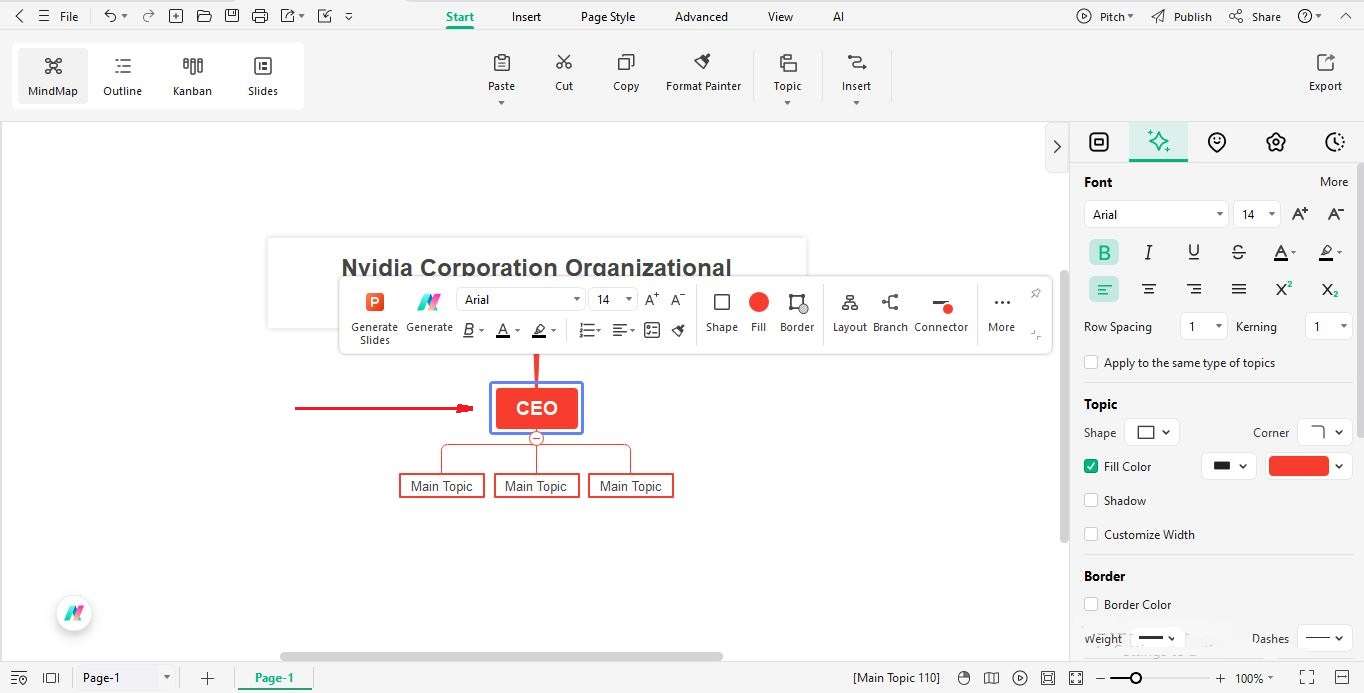Open the Dashes style dropdown

[x=1325, y=638]
